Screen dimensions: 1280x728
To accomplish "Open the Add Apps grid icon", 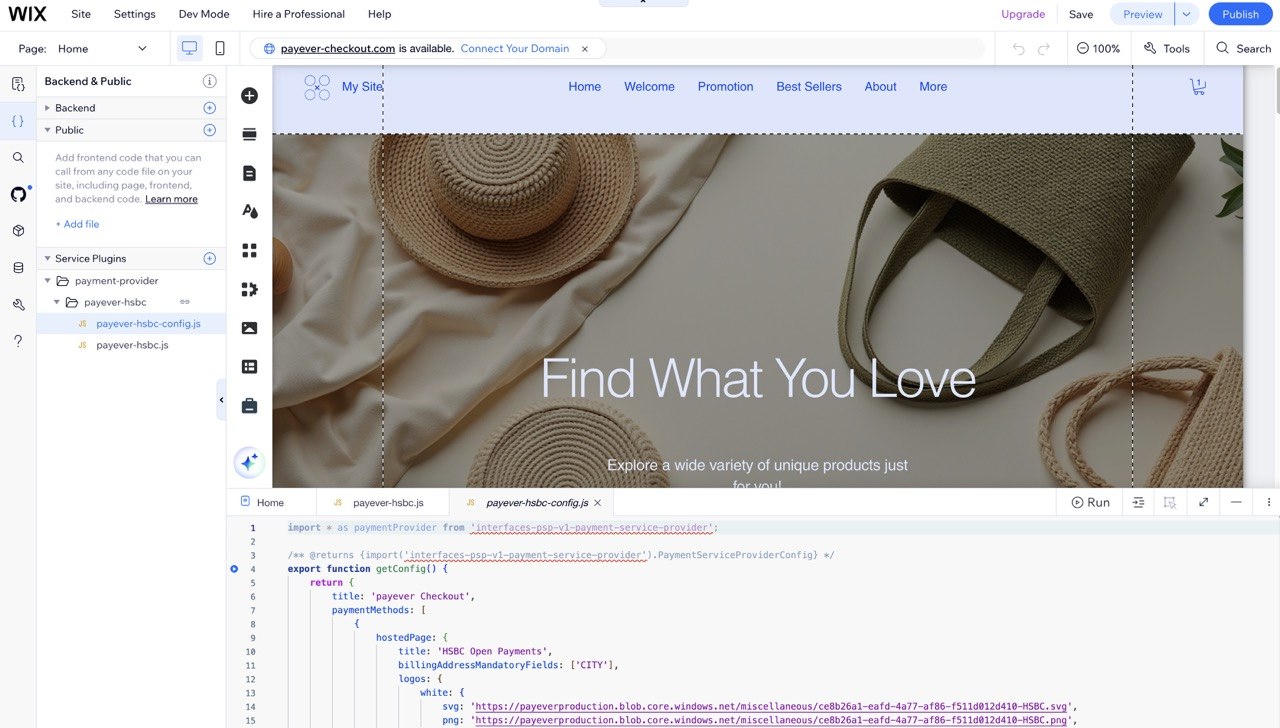I will (x=250, y=250).
